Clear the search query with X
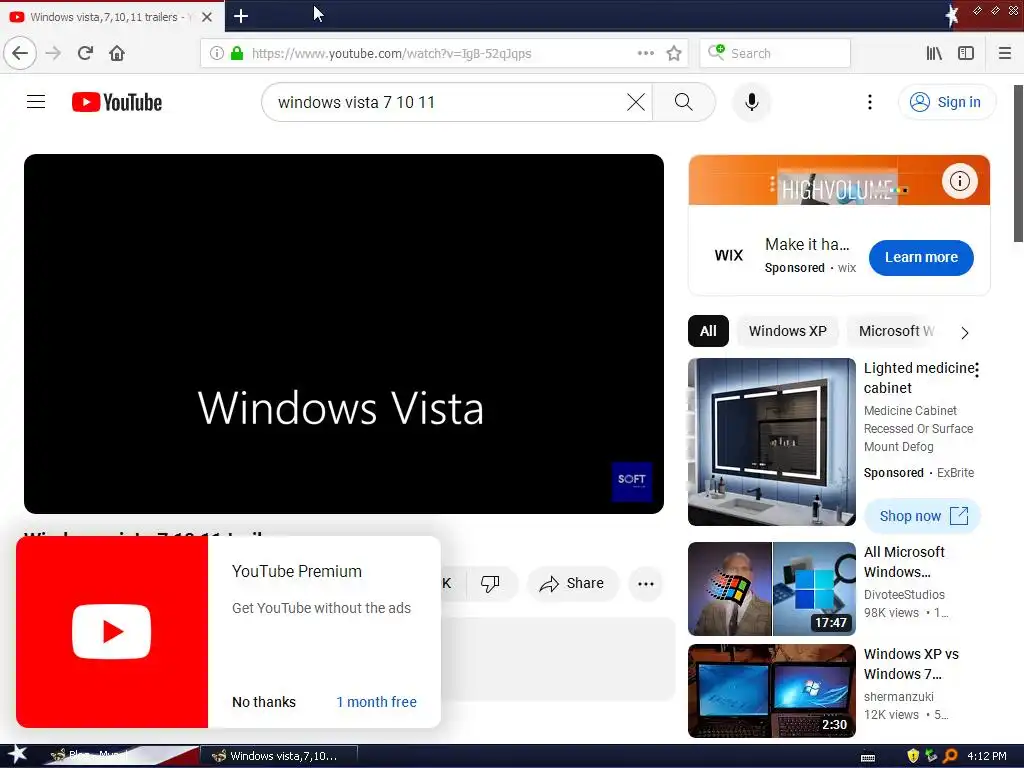 (x=635, y=102)
